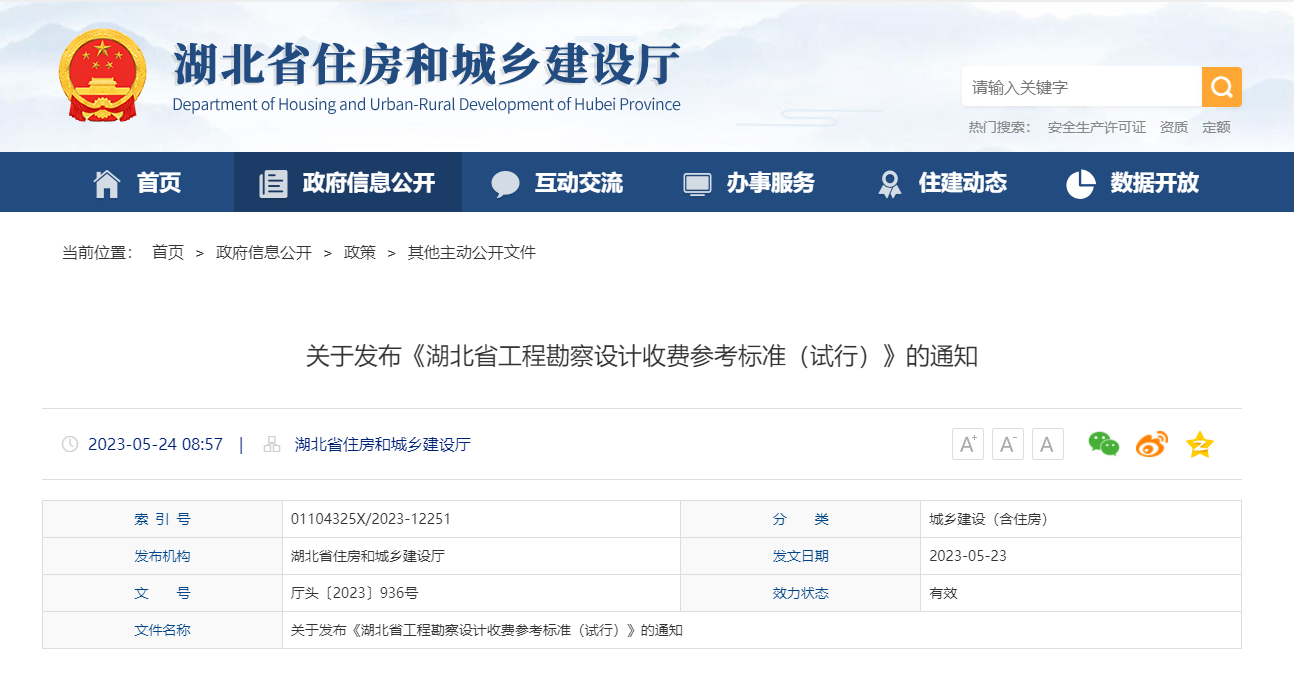Click the 文件名称 label cell
This screenshot has height=674, width=1294.
coord(162,630)
